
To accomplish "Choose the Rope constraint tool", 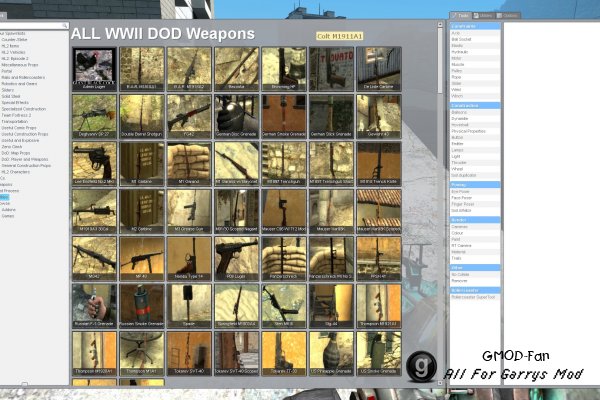I will point(475,77).
